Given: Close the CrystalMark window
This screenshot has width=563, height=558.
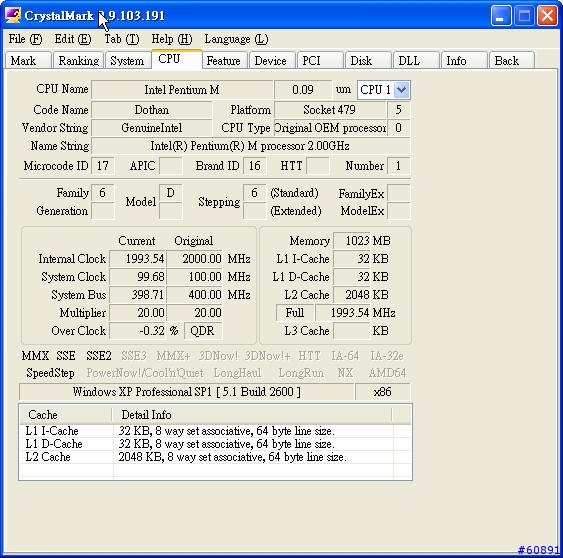Looking at the screenshot, I should tap(547, 16).
